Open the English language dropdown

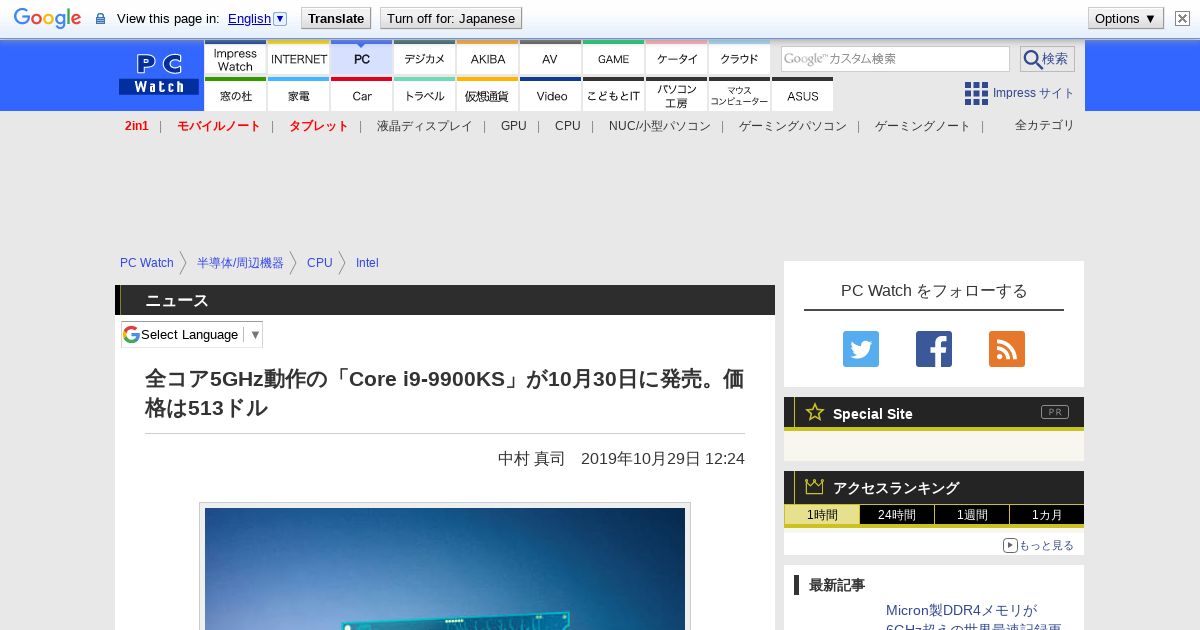pos(257,18)
